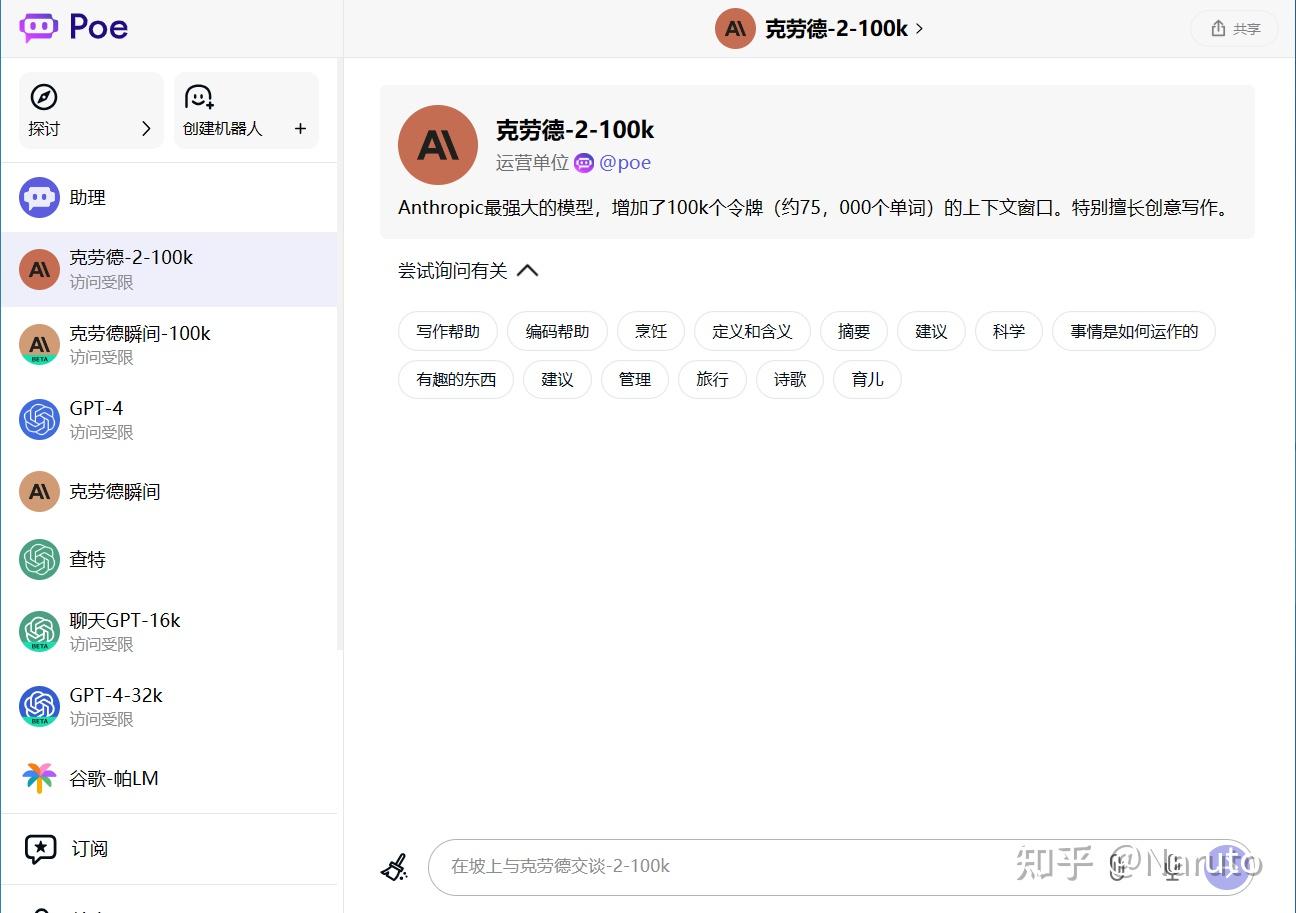The width and height of the screenshot is (1296, 913).
Task: Click the large avatar in the bot profile card
Action: click(x=438, y=145)
